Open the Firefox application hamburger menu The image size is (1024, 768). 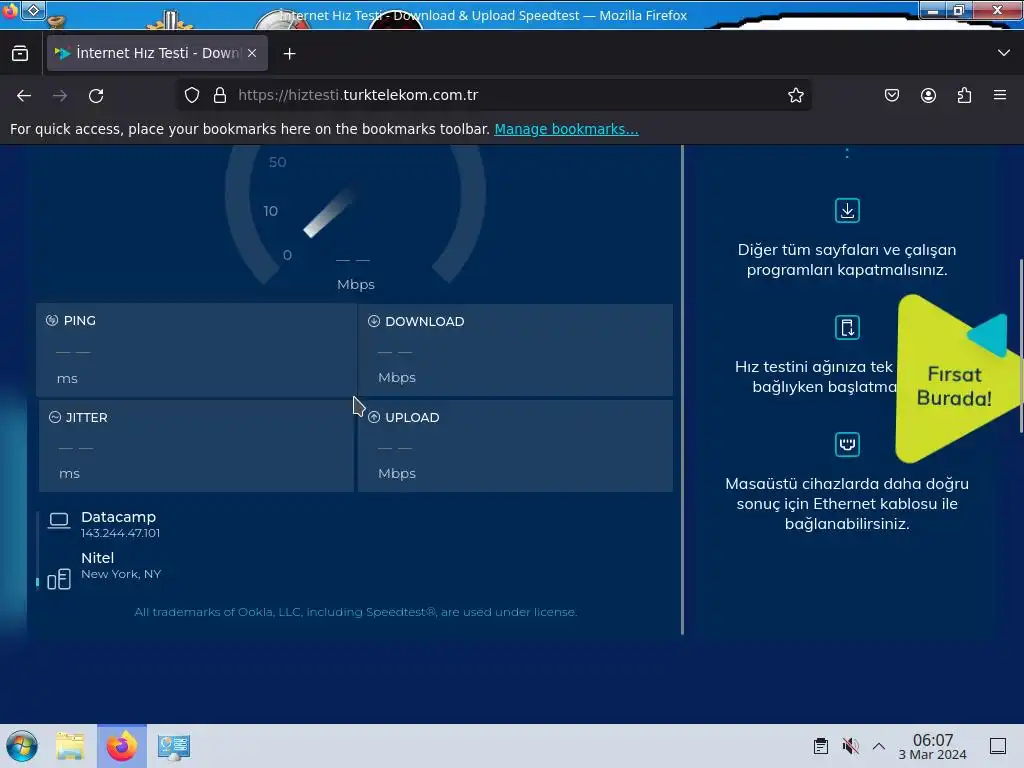[x=1000, y=95]
